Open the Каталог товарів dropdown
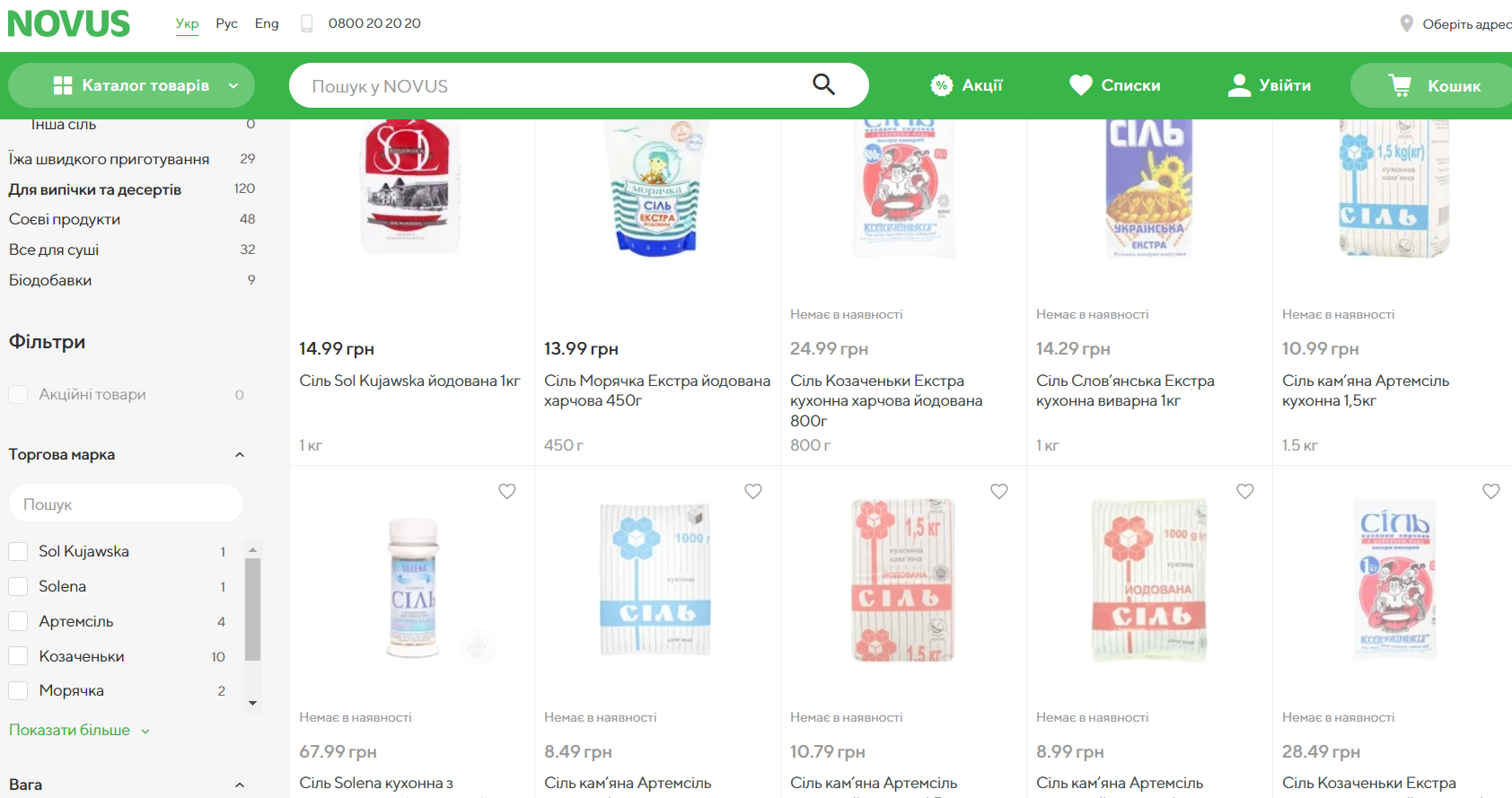Viewport: 1512px width, 798px height. pos(131,85)
